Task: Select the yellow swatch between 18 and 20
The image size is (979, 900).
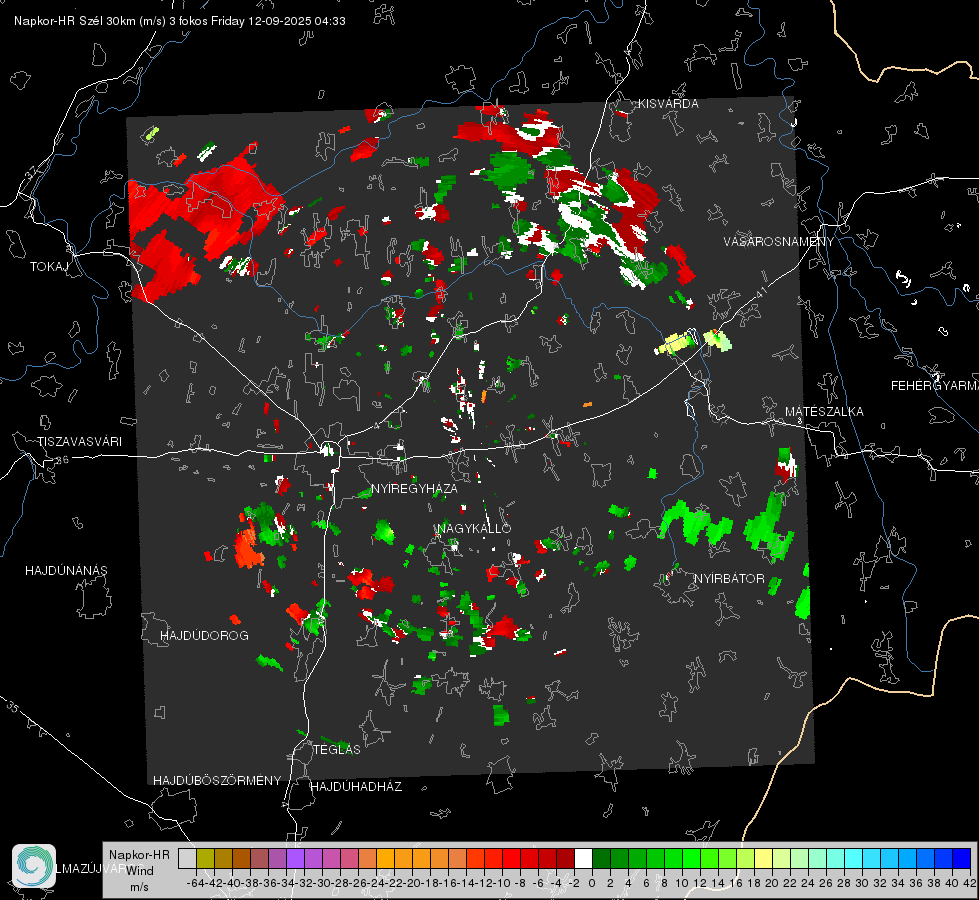Action: point(763,858)
